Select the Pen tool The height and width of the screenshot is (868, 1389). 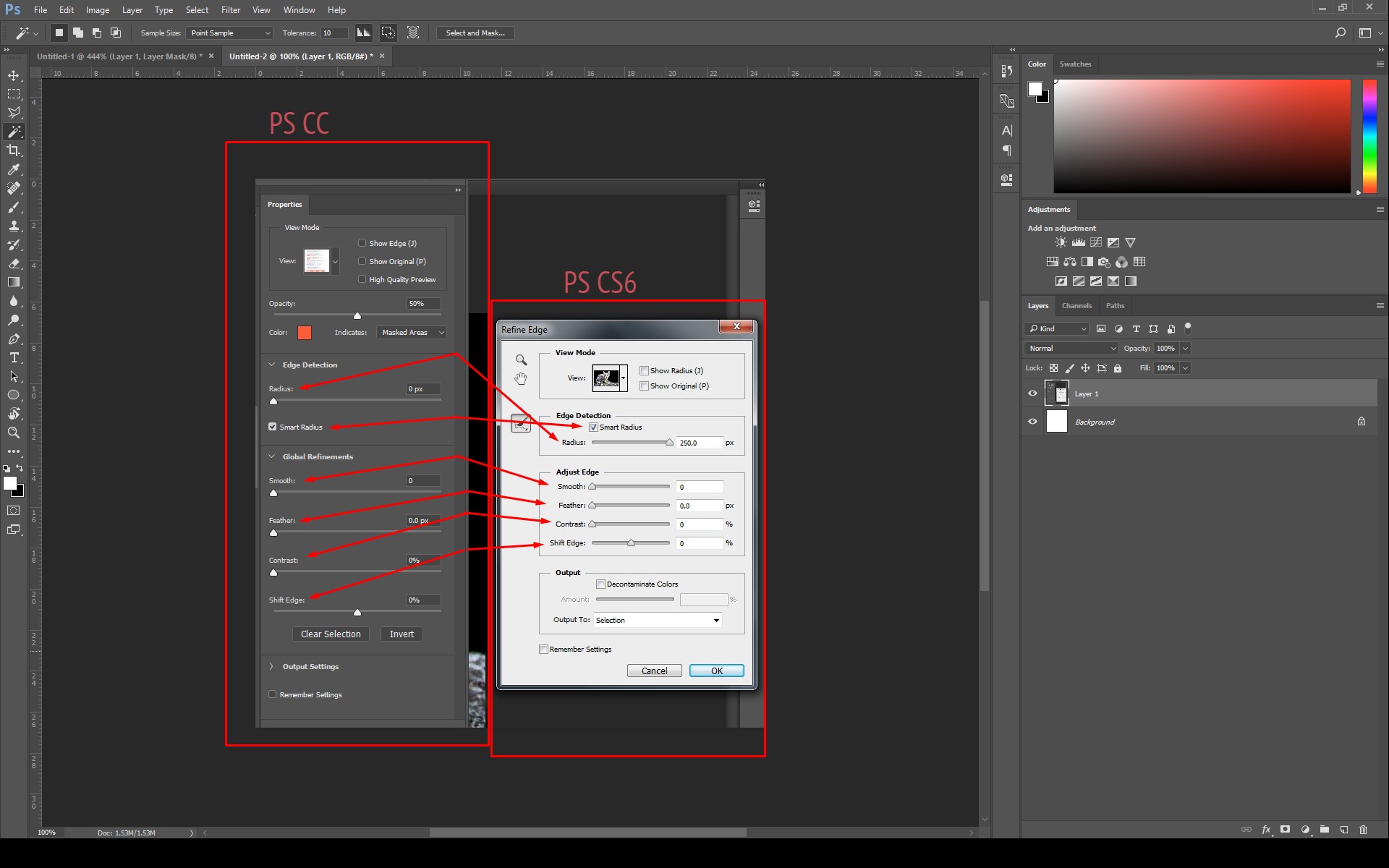click(14, 339)
